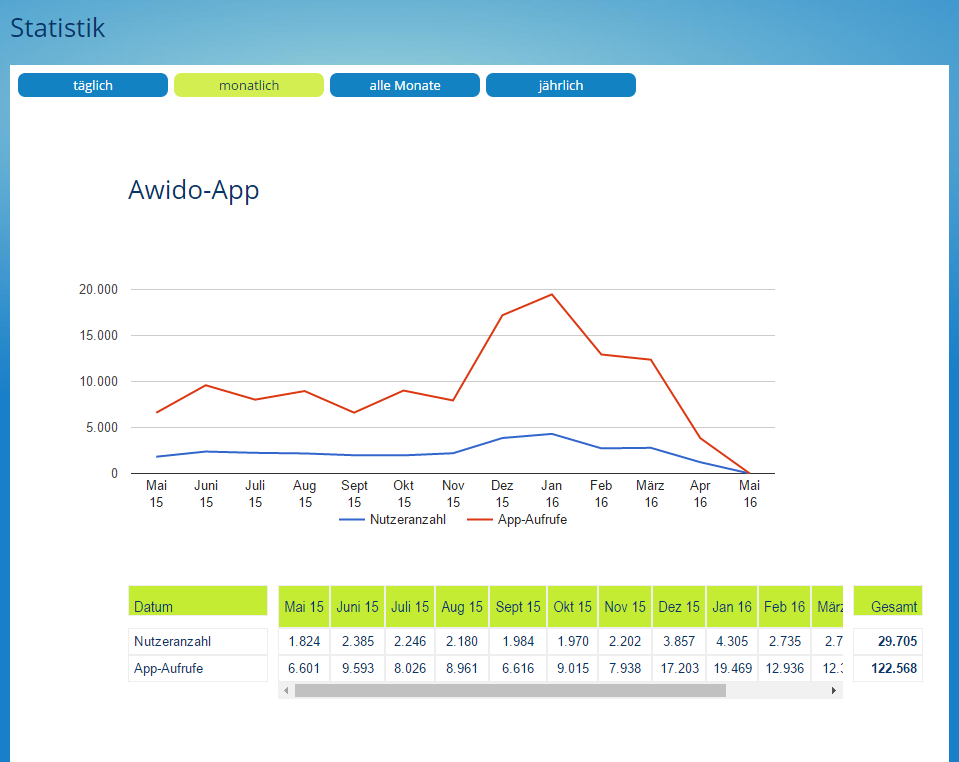Image resolution: width=959 pixels, height=762 pixels.
Task: Click the 5.000 y-axis label
Action: tap(102, 427)
